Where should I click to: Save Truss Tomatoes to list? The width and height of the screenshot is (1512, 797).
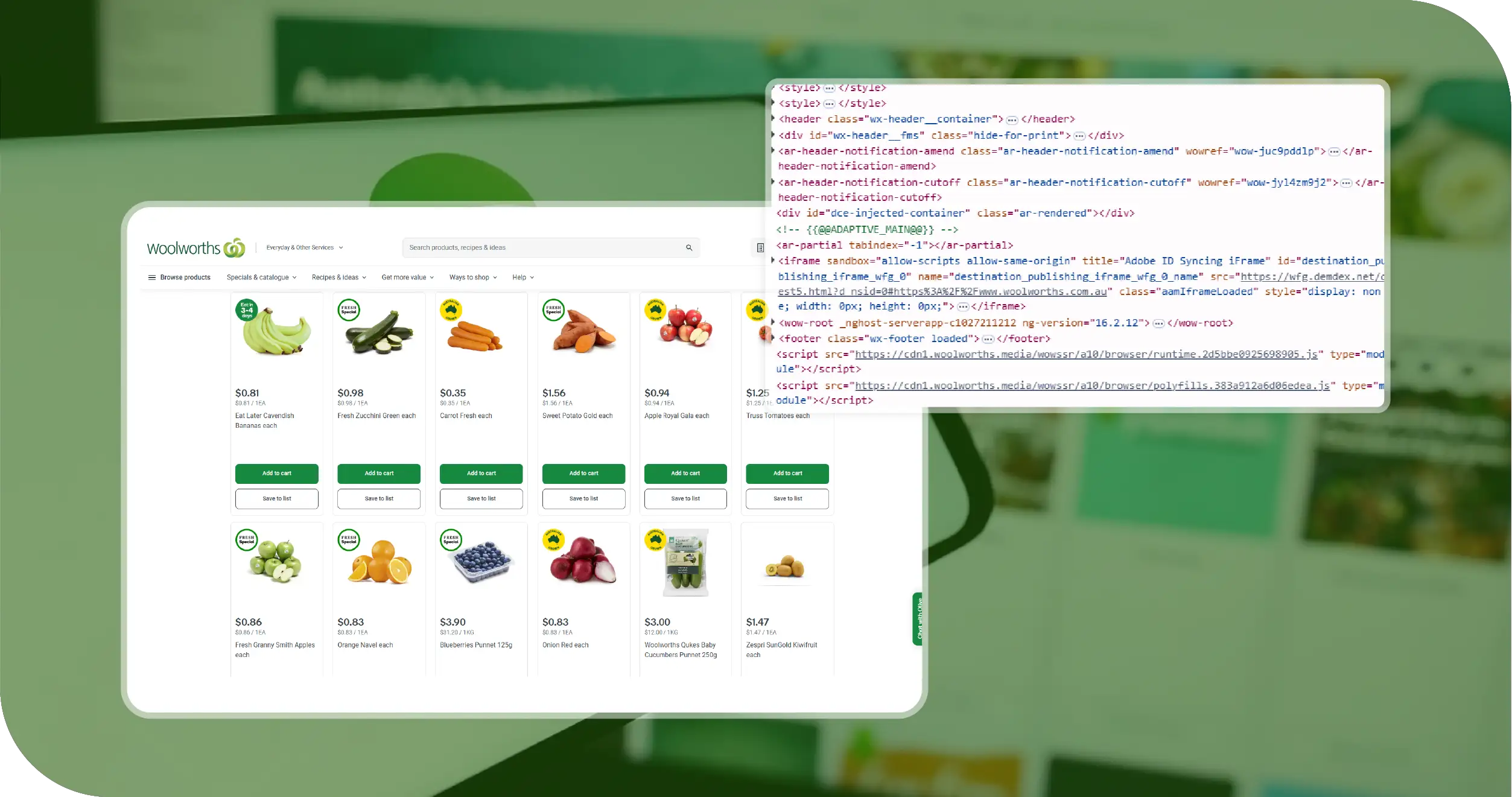point(787,499)
